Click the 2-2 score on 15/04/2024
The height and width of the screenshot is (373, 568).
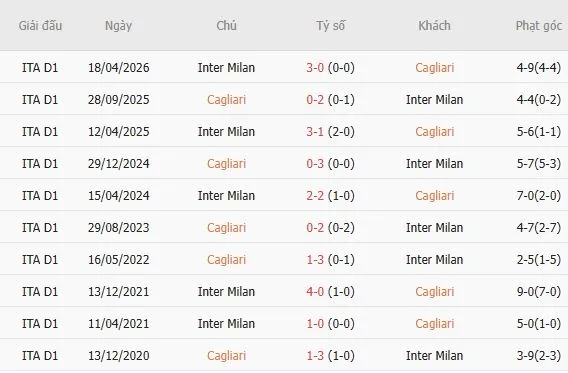click(315, 196)
